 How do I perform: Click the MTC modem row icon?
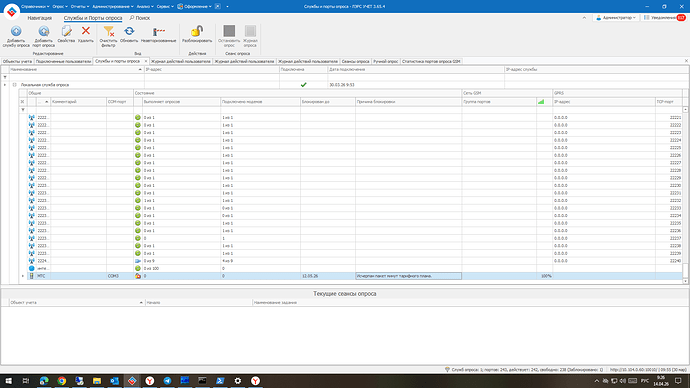pos(31,276)
